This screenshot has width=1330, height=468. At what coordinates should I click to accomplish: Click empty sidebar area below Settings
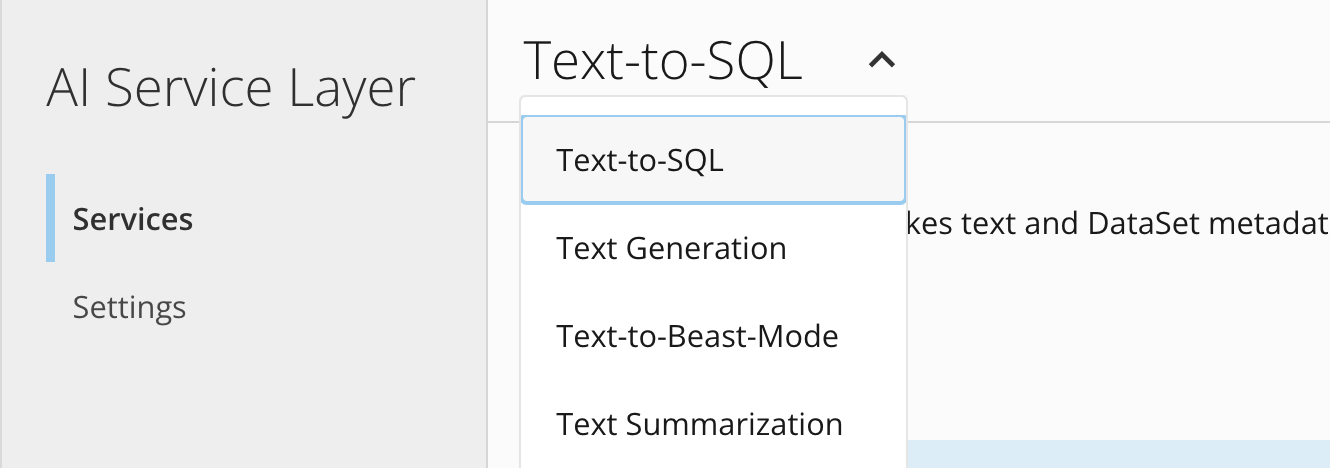(x=240, y=400)
